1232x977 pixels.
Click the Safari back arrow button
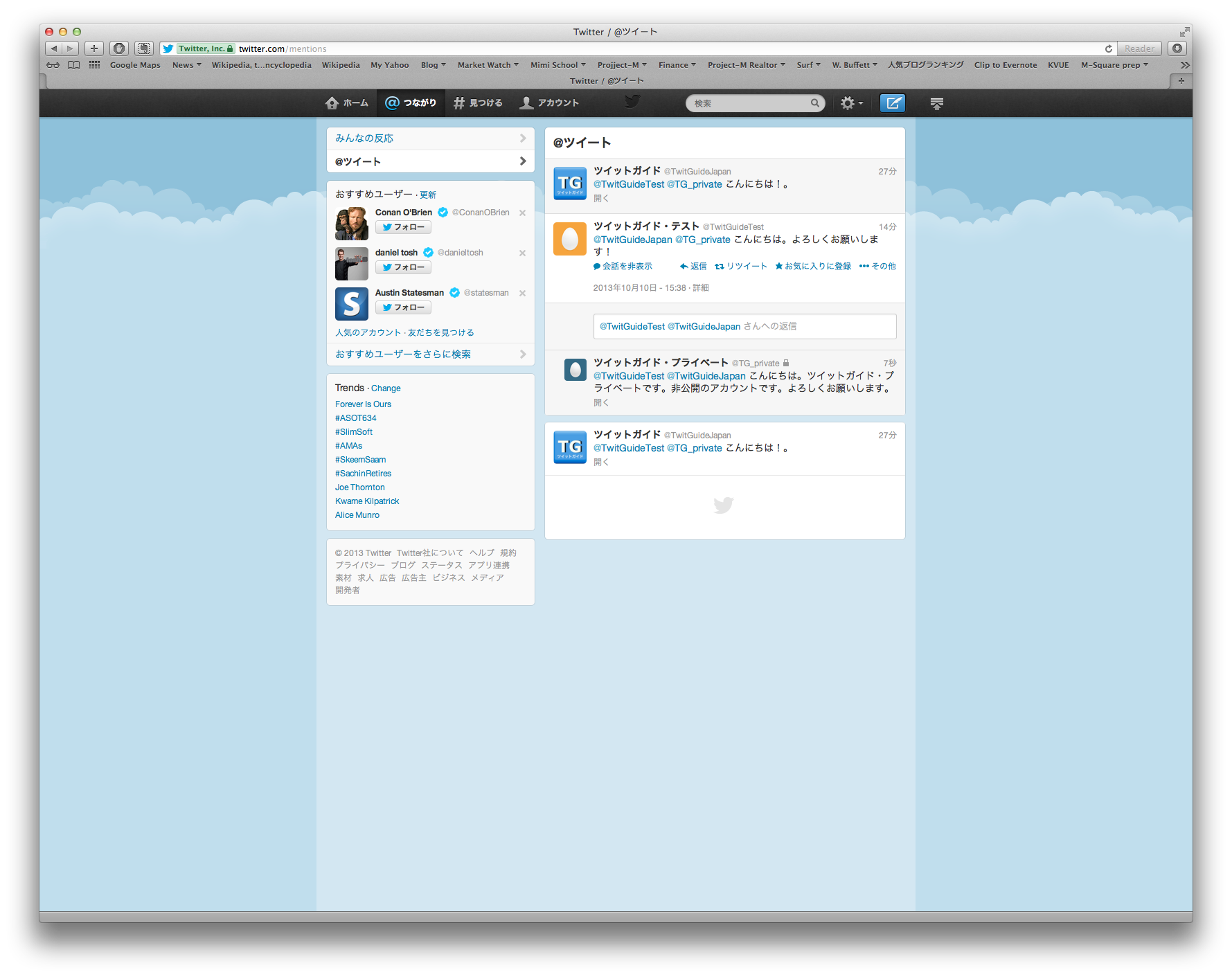click(x=54, y=48)
